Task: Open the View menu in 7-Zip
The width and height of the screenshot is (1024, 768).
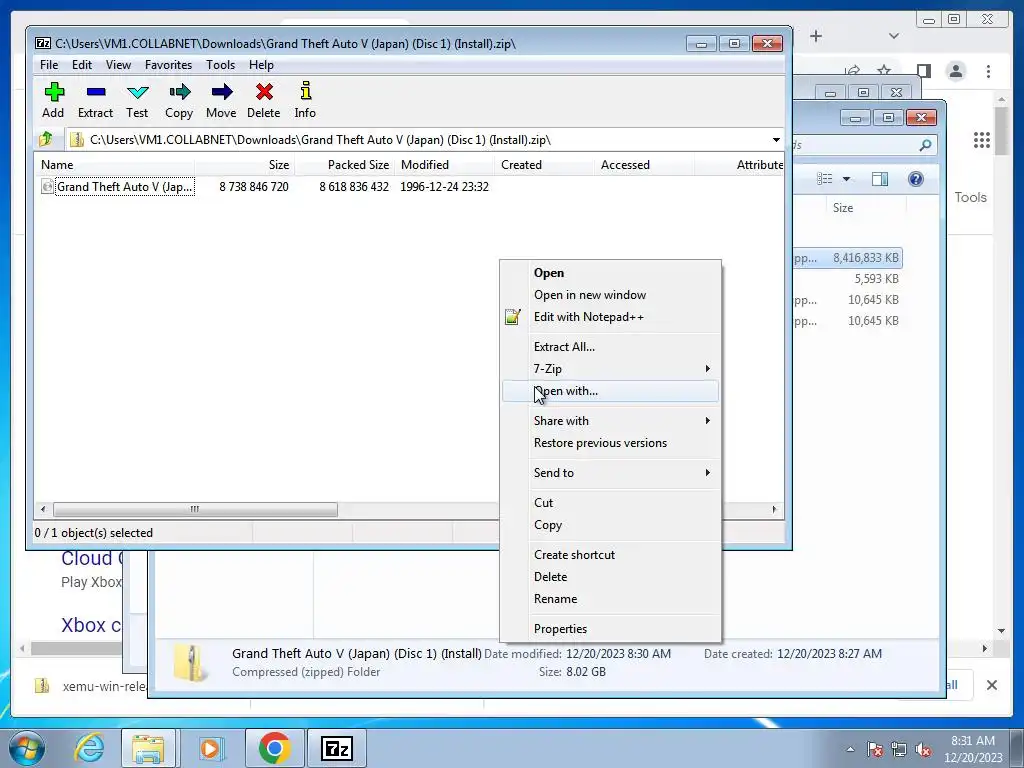Action: pyautogui.click(x=118, y=65)
